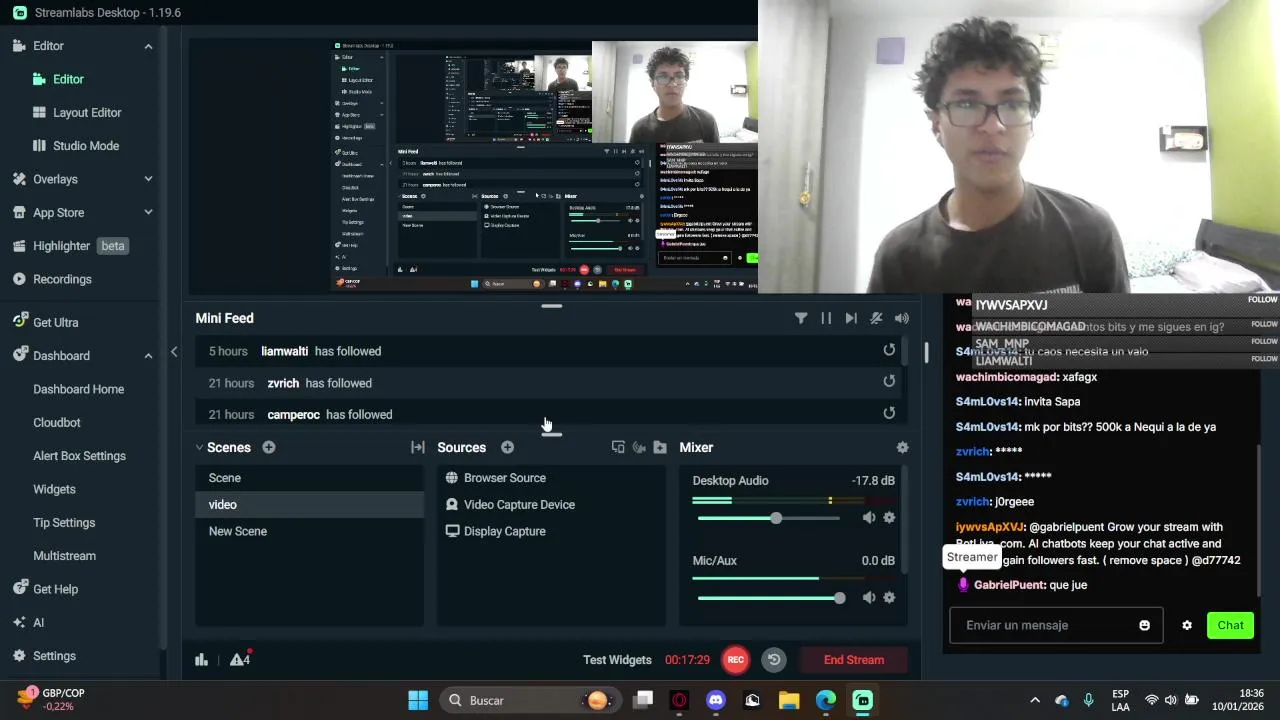Click the replay buffer button
The height and width of the screenshot is (720, 1280).
pos(774,659)
